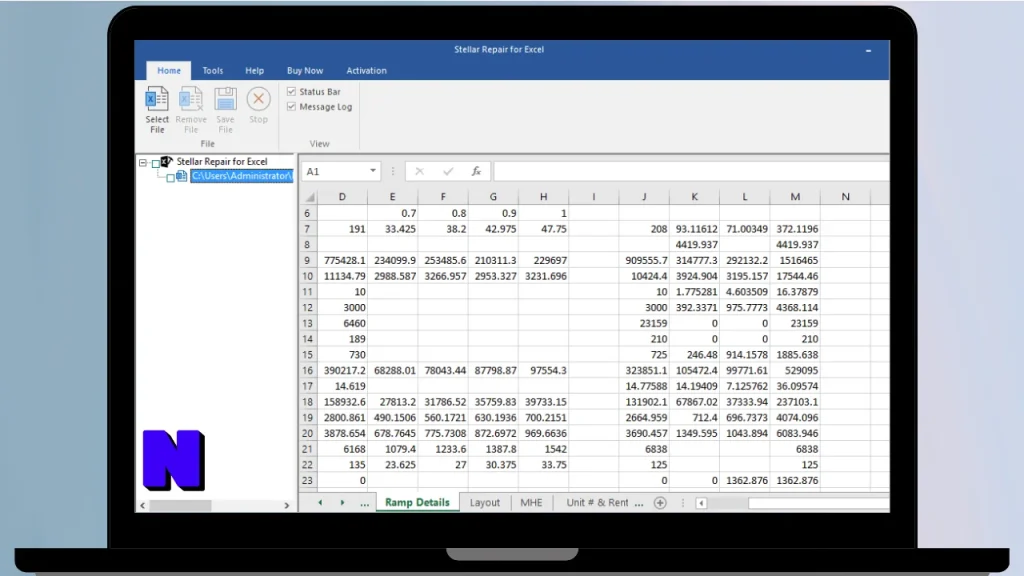
Task: Click cell containing 97554.3
Action: click(543, 370)
